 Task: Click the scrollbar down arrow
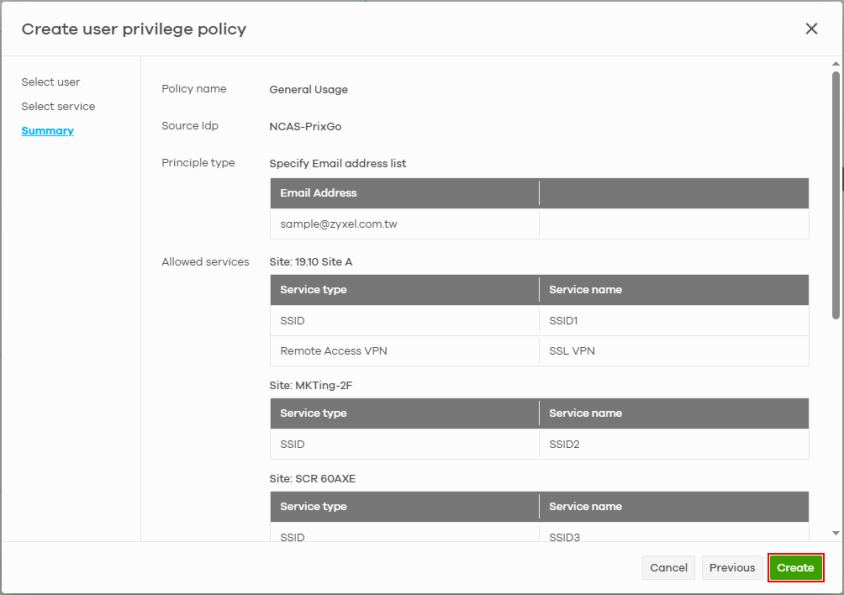[x=835, y=533]
